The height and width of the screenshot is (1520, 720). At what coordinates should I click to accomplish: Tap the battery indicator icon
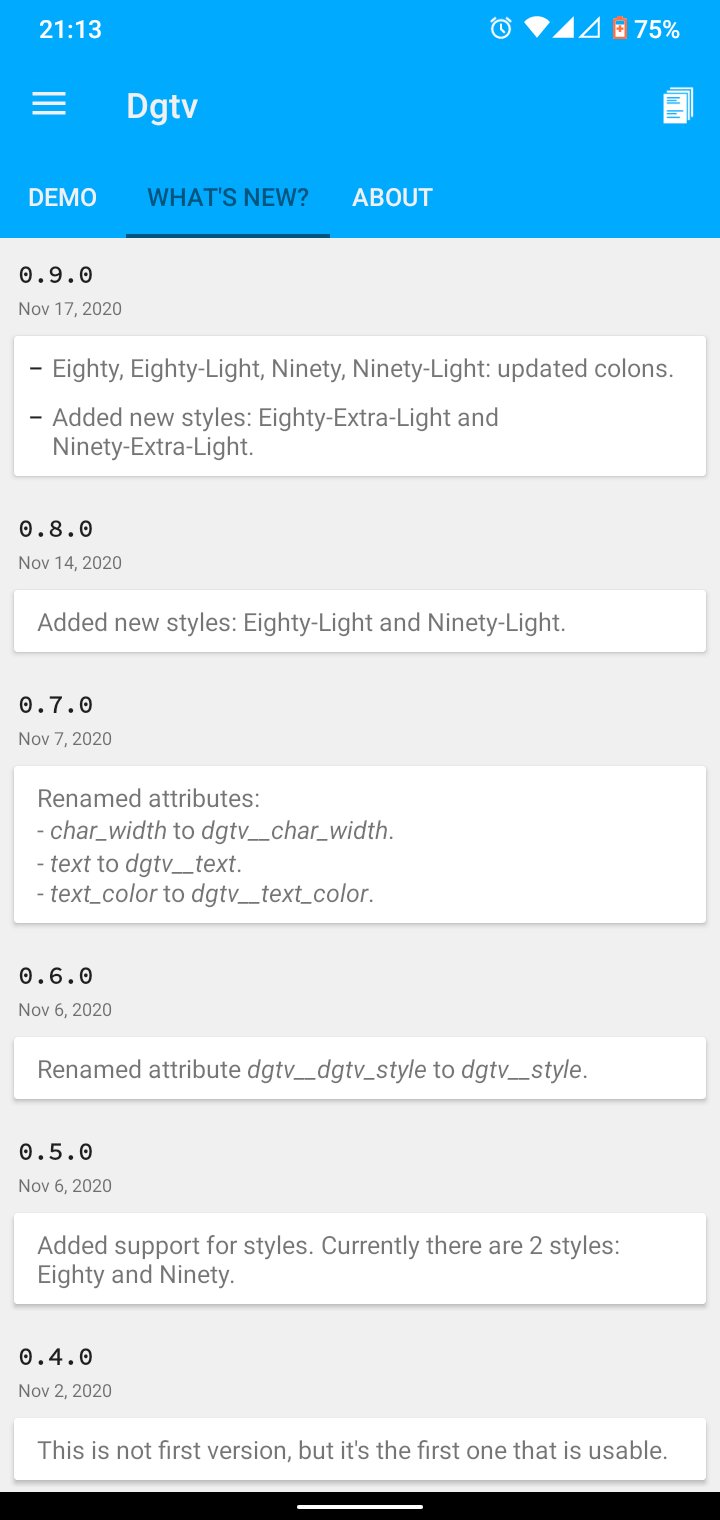[x=620, y=29]
